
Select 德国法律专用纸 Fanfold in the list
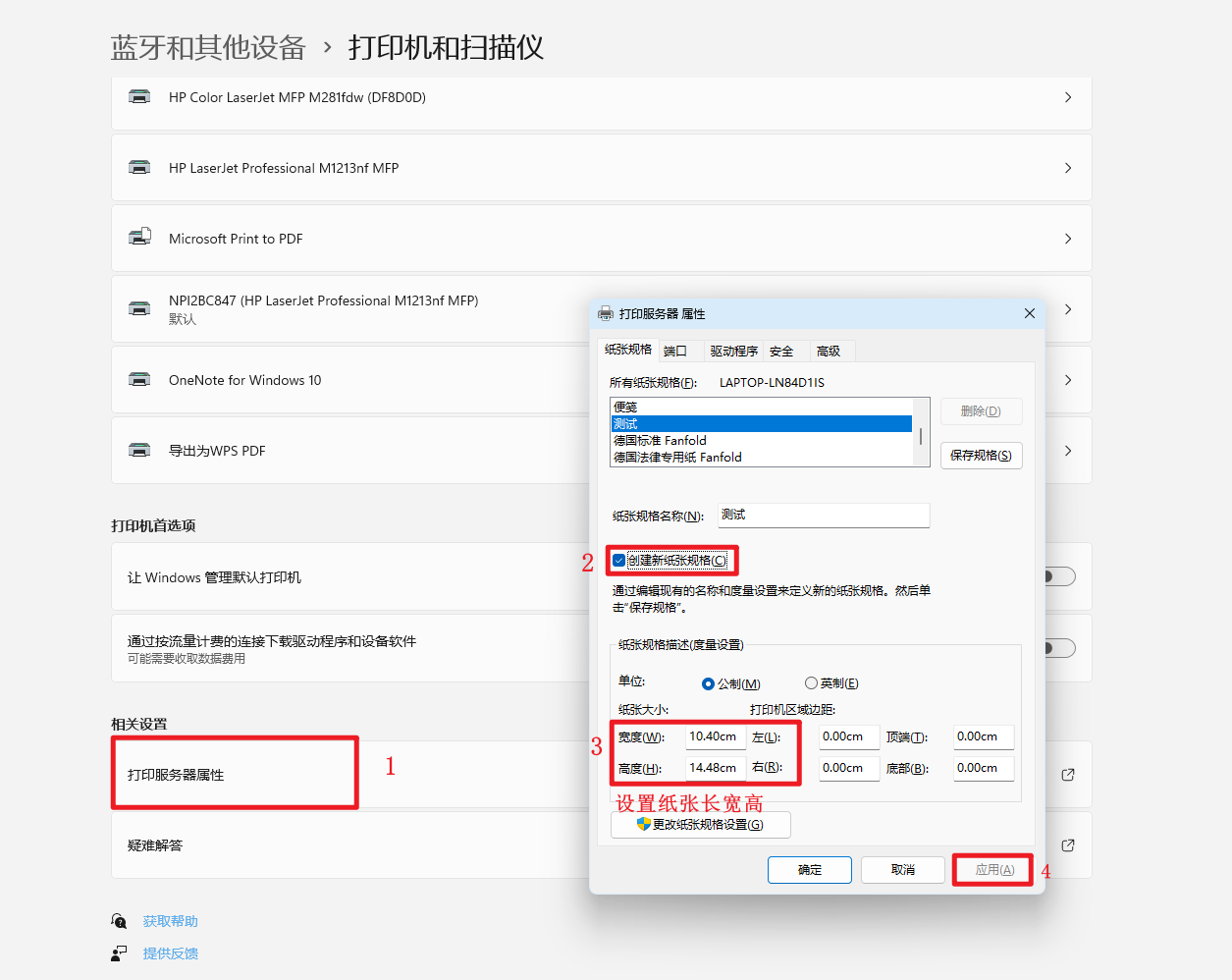tap(762, 457)
